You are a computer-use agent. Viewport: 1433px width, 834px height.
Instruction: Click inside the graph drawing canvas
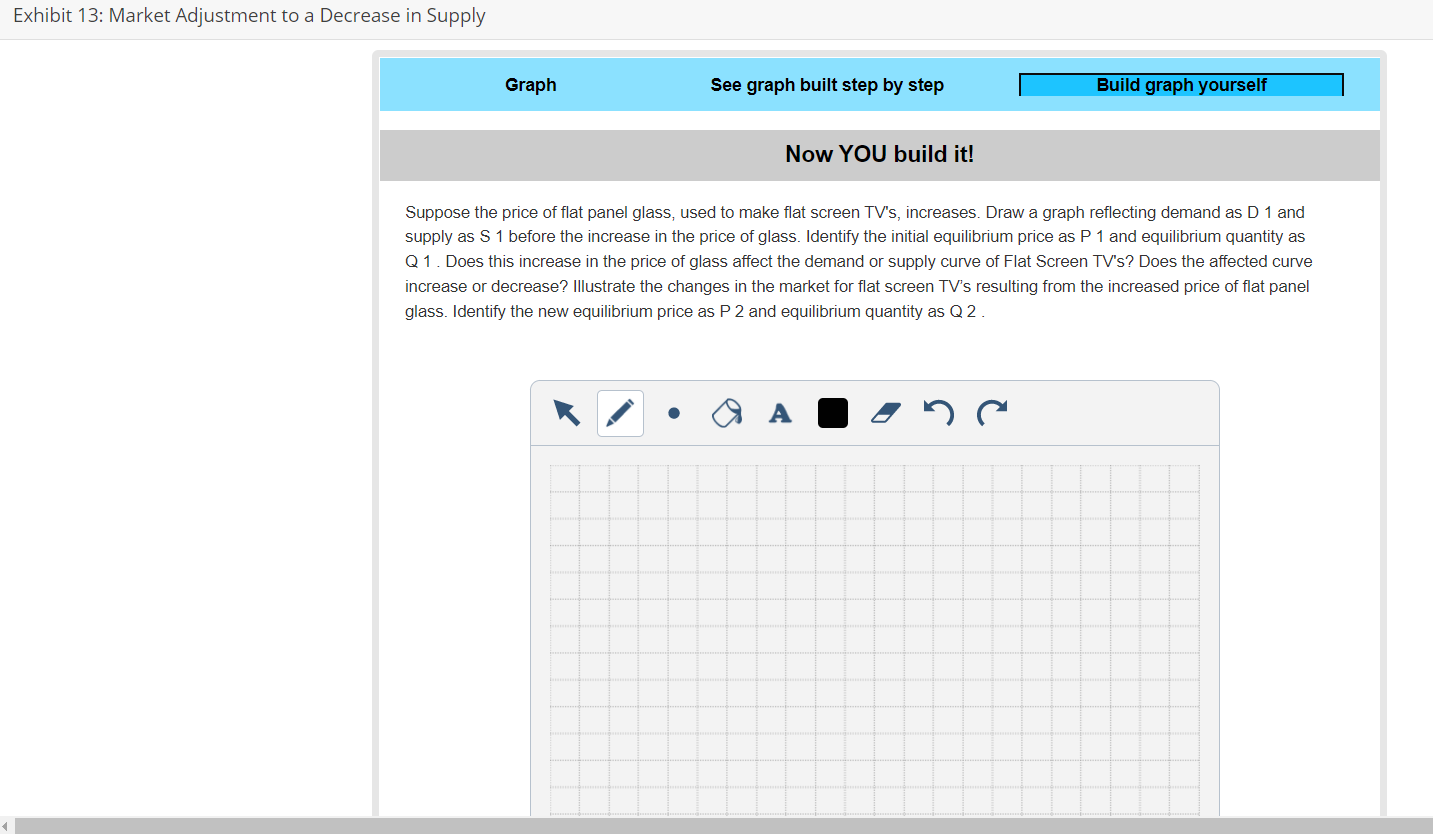click(x=875, y=640)
